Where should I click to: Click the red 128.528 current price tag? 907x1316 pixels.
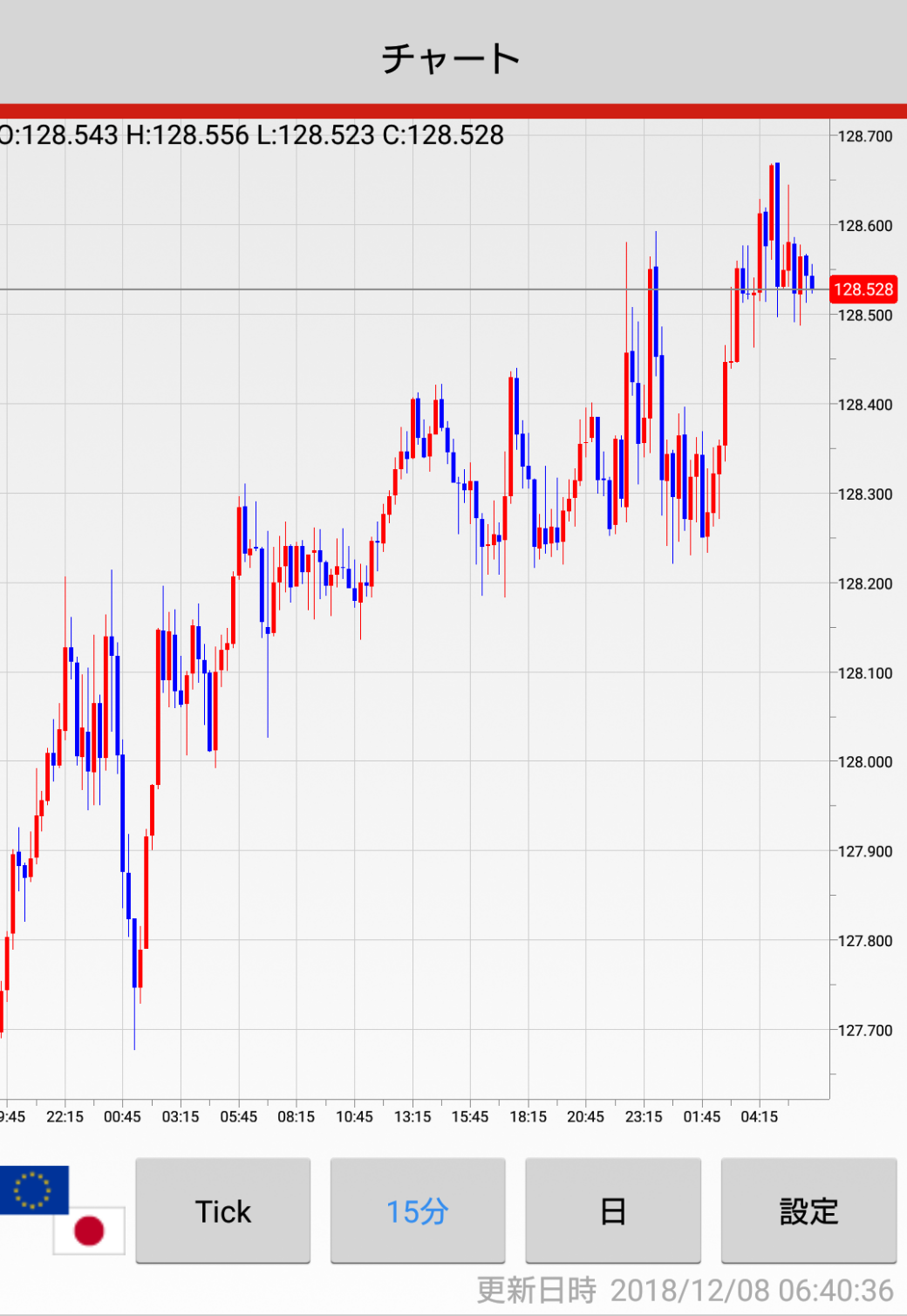(863, 290)
